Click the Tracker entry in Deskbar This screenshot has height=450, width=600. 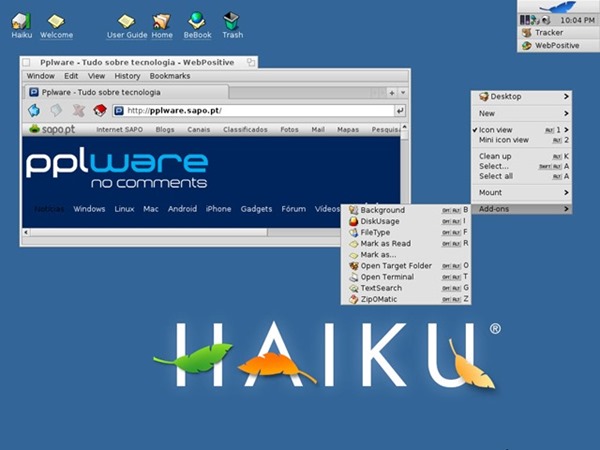558,33
